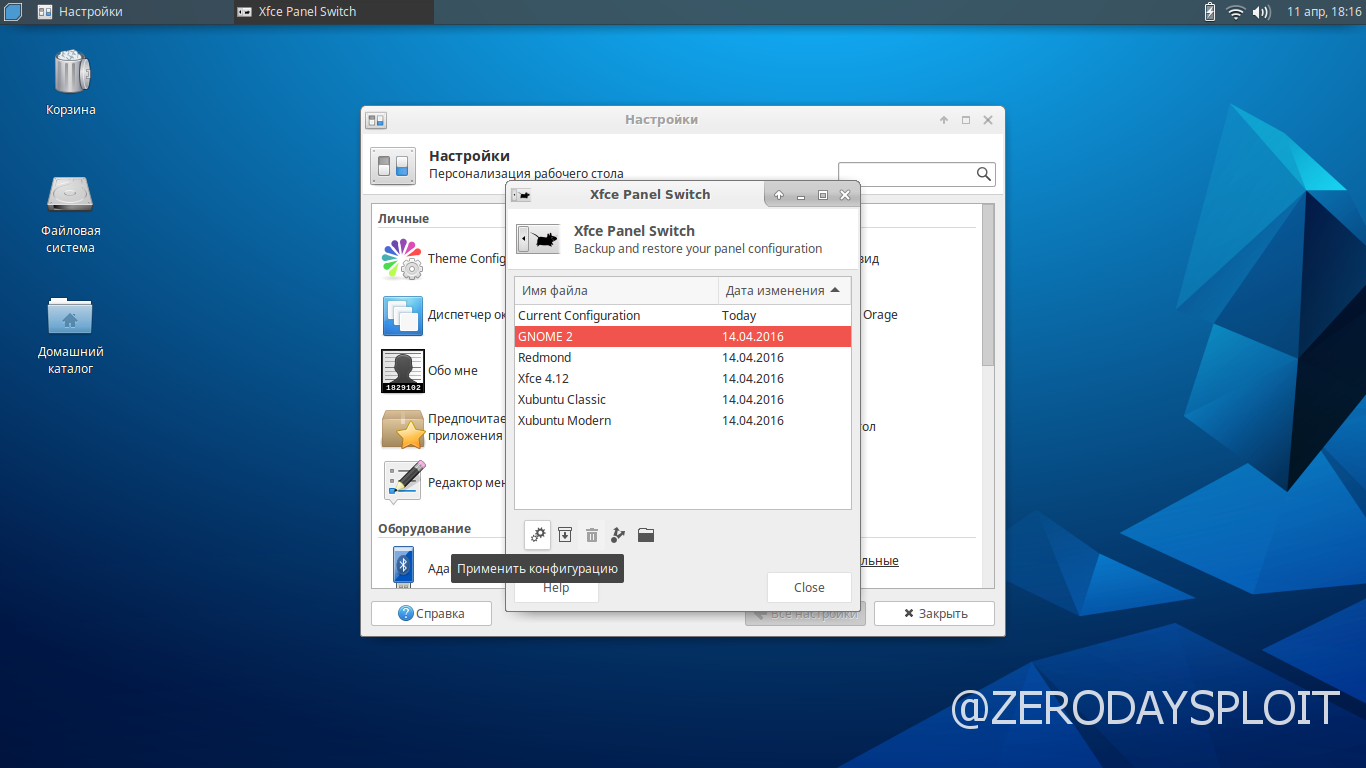Select the Xubuntu Modern configuration row
The height and width of the screenshot is (768, 1366).
[x=682, y=421]
